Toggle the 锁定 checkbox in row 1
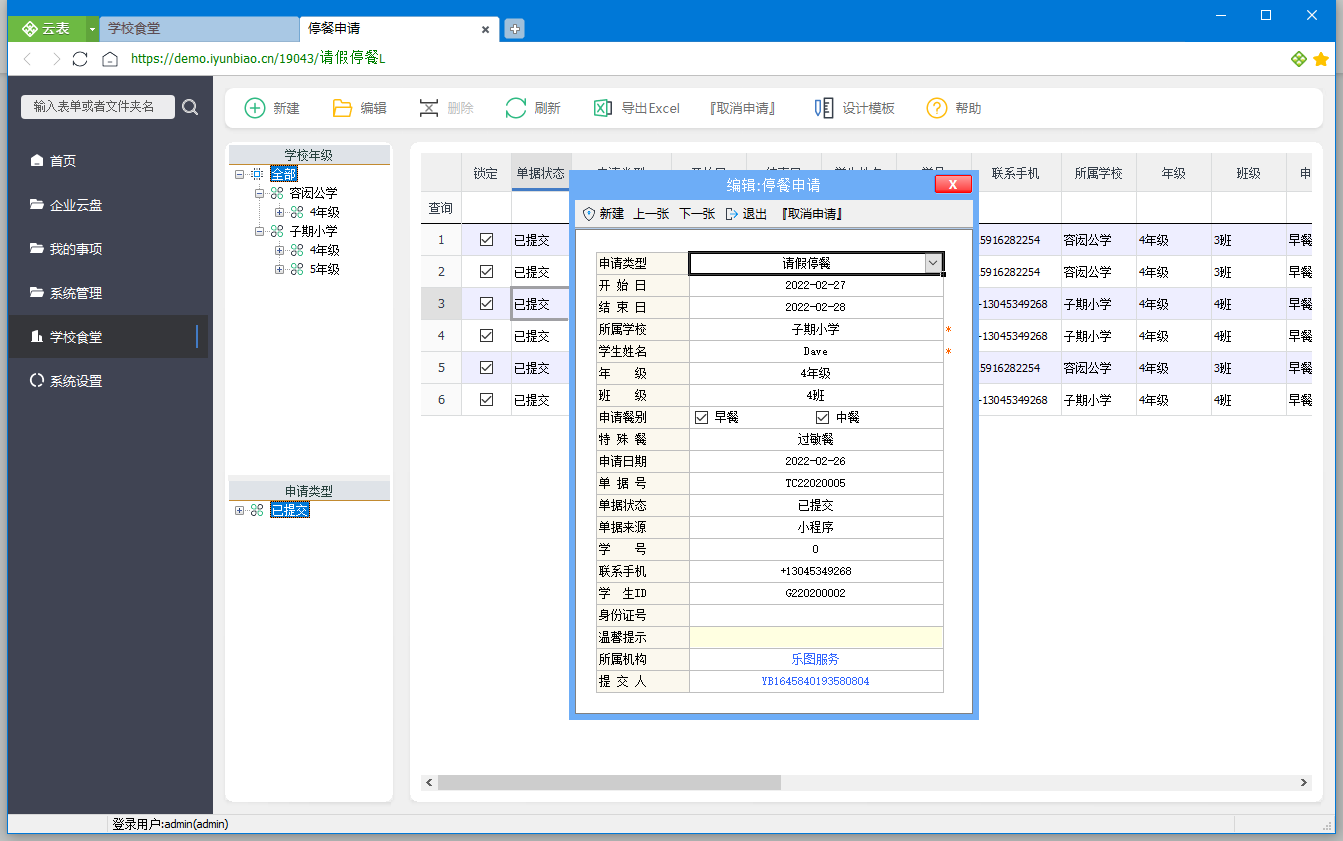Image resolution: width=1343 pixels, height=841 pixels. click(x=486, y=240)
